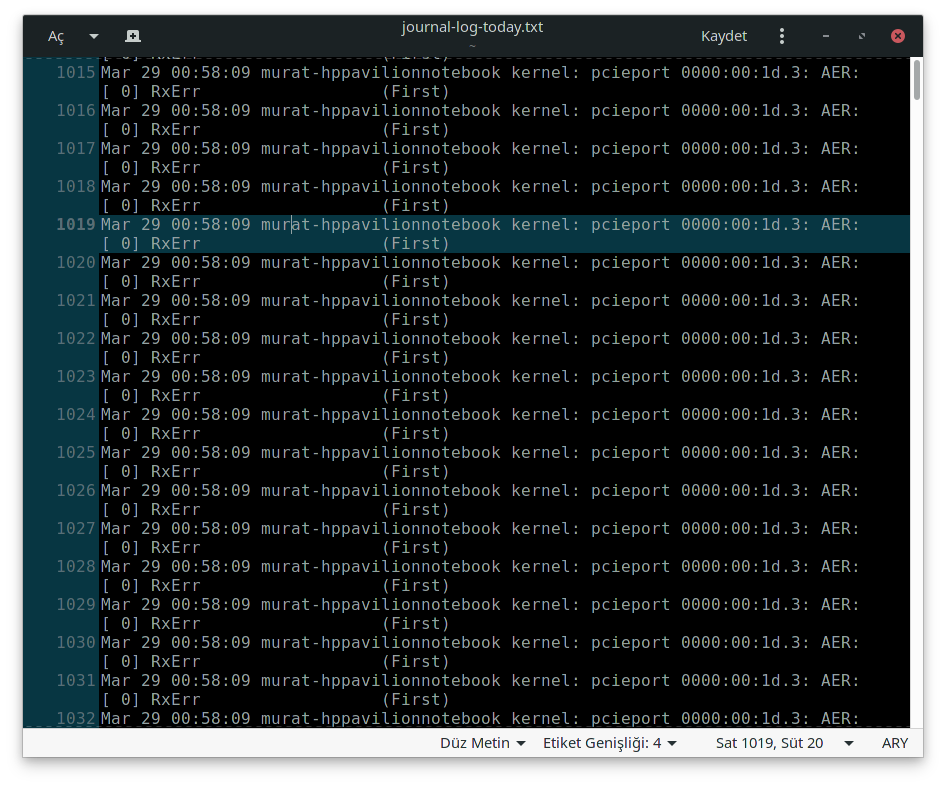The height and width of the screenshot is (788, 946).
Task: Click '0000:00:1d.3:' on line 1026
Action: [x=745, y=491]
